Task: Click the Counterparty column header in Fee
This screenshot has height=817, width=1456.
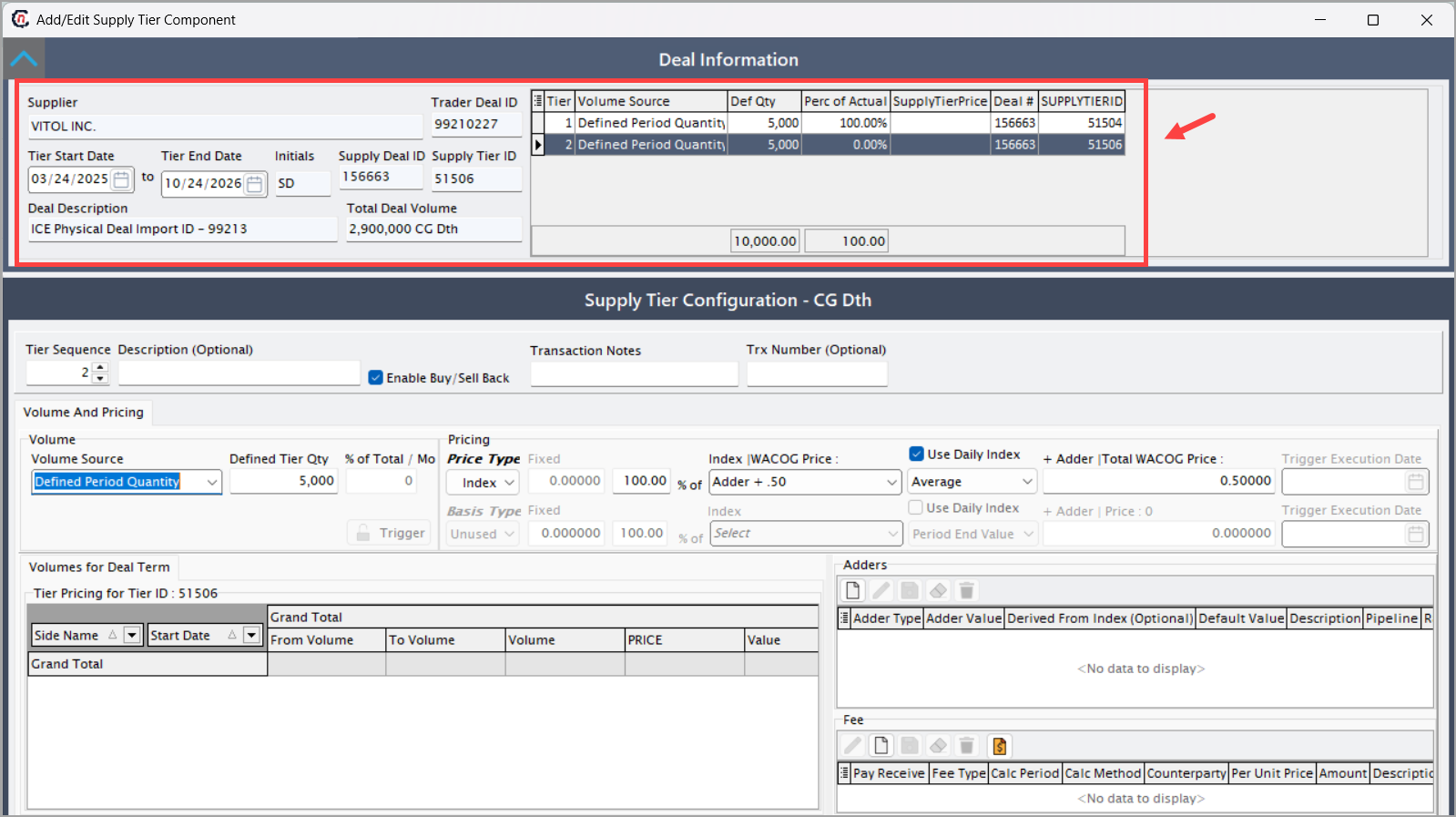Action: coord(1186,773)
